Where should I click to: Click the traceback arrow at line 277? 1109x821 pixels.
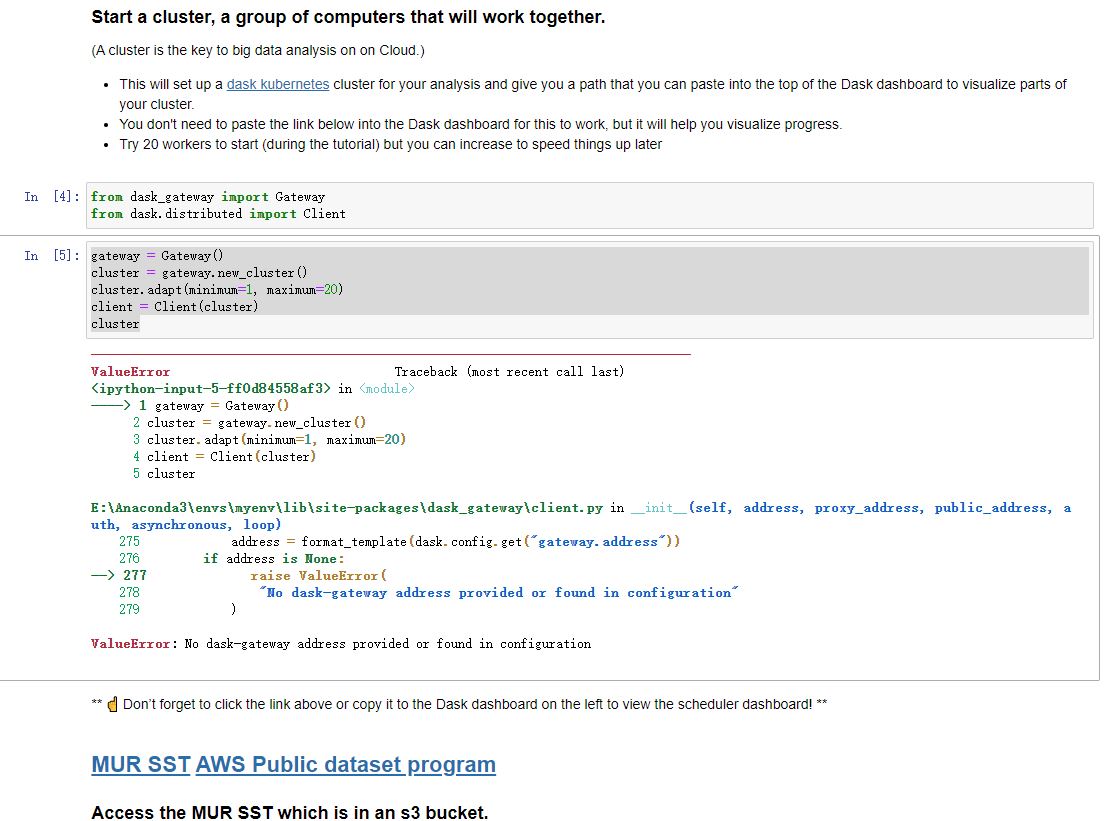pyautogui.click(x=102, y=576)
